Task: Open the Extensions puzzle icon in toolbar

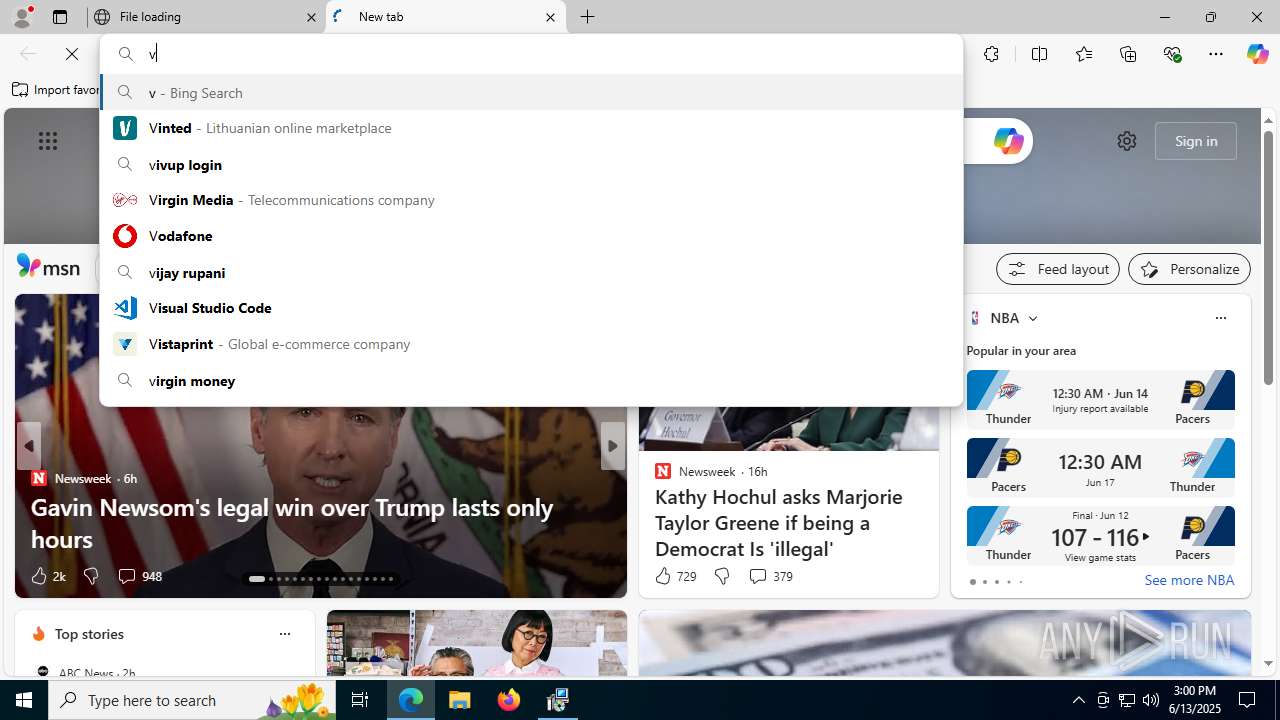Action: click(x=991, y=54)
